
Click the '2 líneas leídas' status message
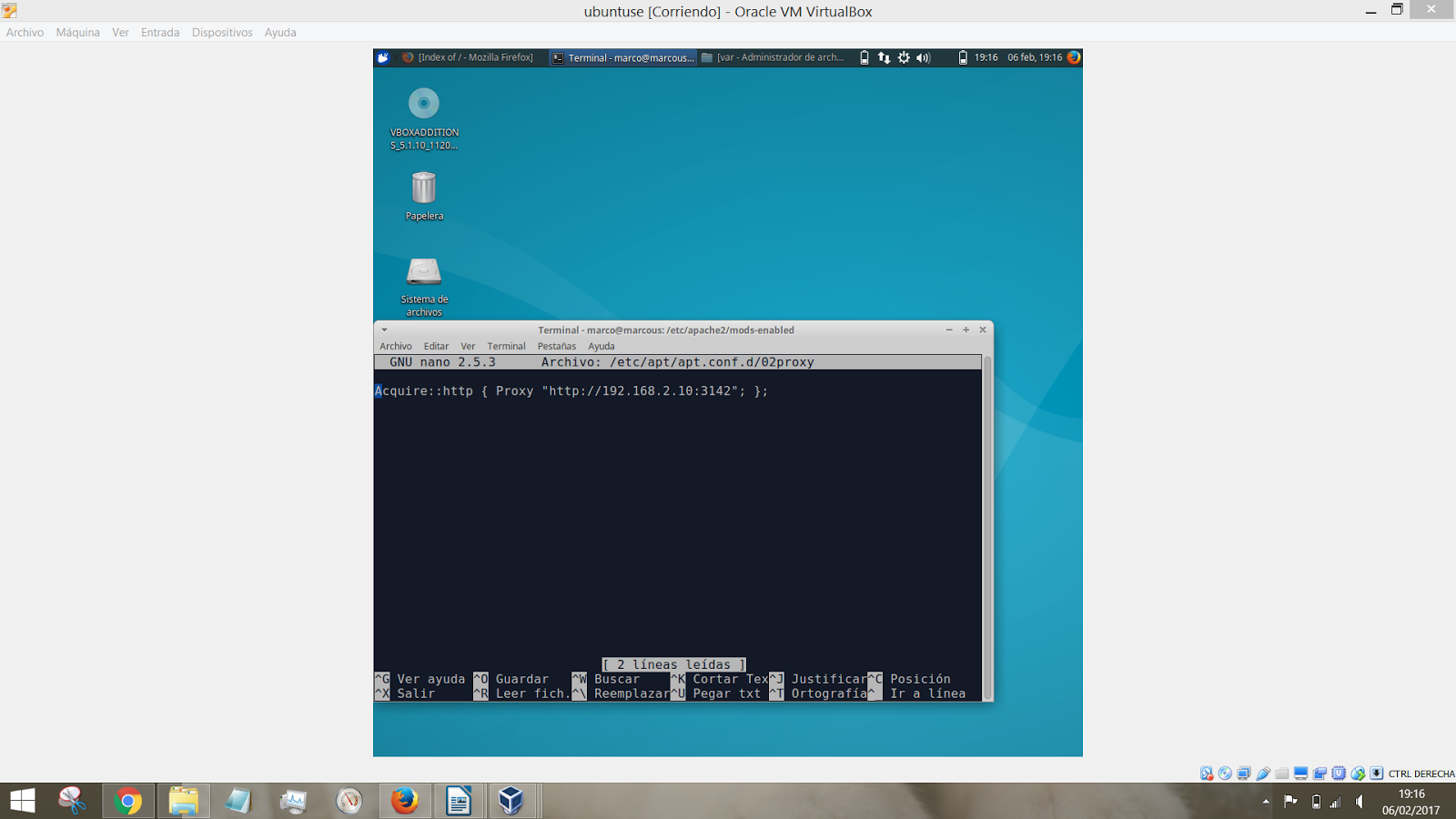click(x=674, y=664)
